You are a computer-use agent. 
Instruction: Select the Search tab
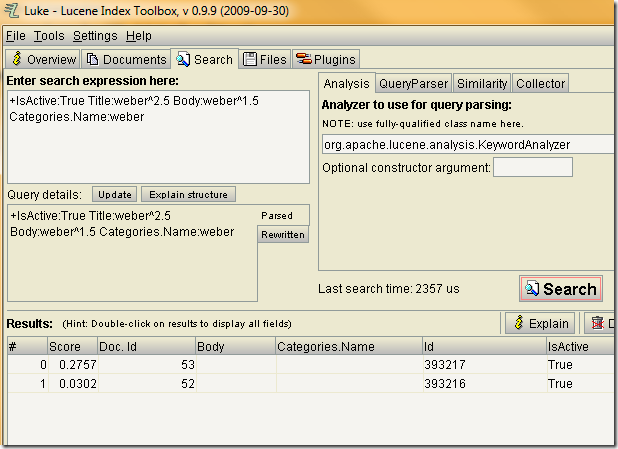pyautogui.click(x=205, y=59)
